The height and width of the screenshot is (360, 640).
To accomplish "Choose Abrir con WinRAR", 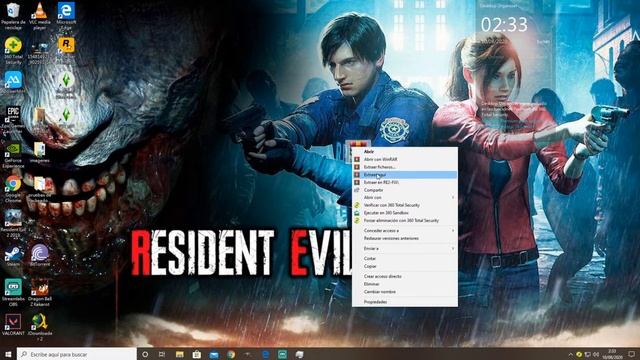I will click(404, 159).
